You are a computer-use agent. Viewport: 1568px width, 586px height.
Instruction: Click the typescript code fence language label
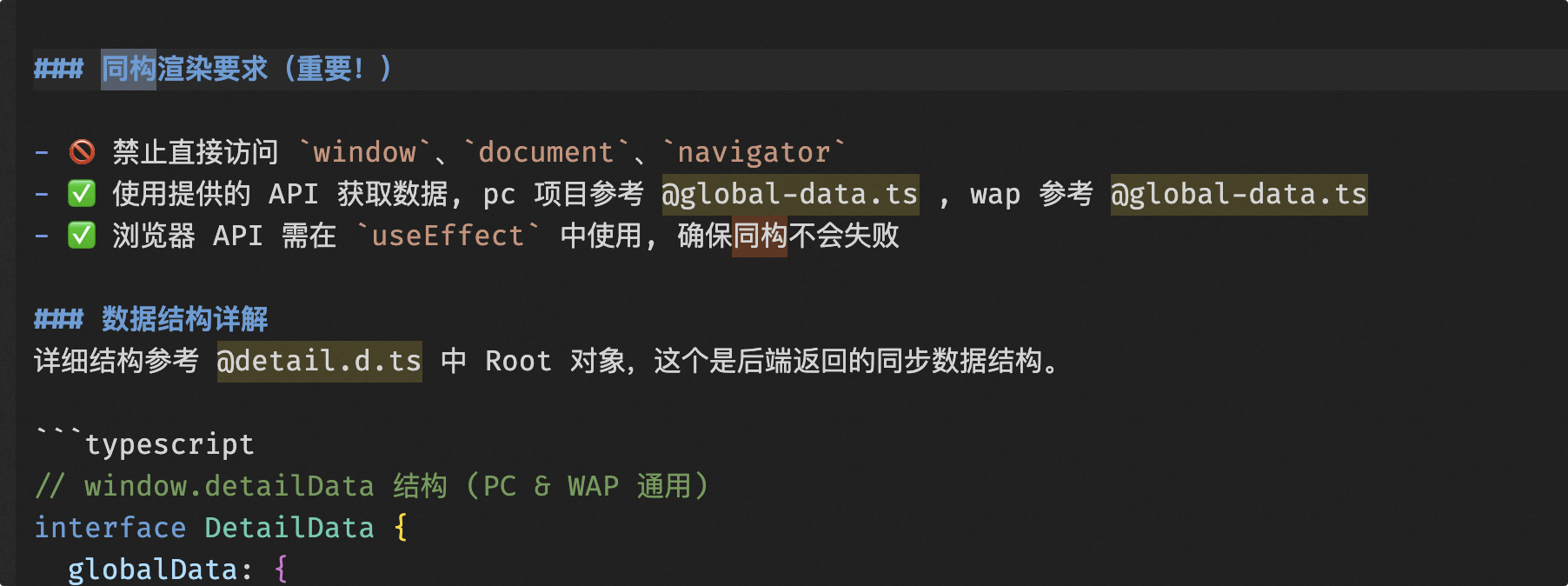(x=169, y=444)
